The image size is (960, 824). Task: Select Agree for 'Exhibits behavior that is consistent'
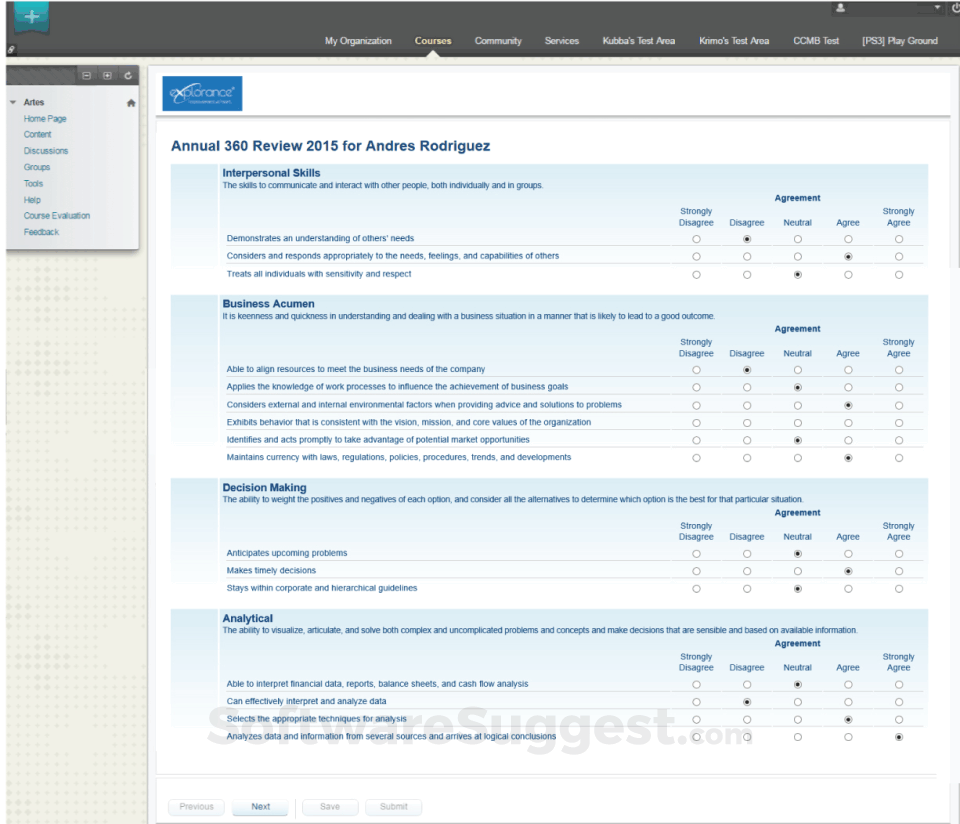point(848,423)
